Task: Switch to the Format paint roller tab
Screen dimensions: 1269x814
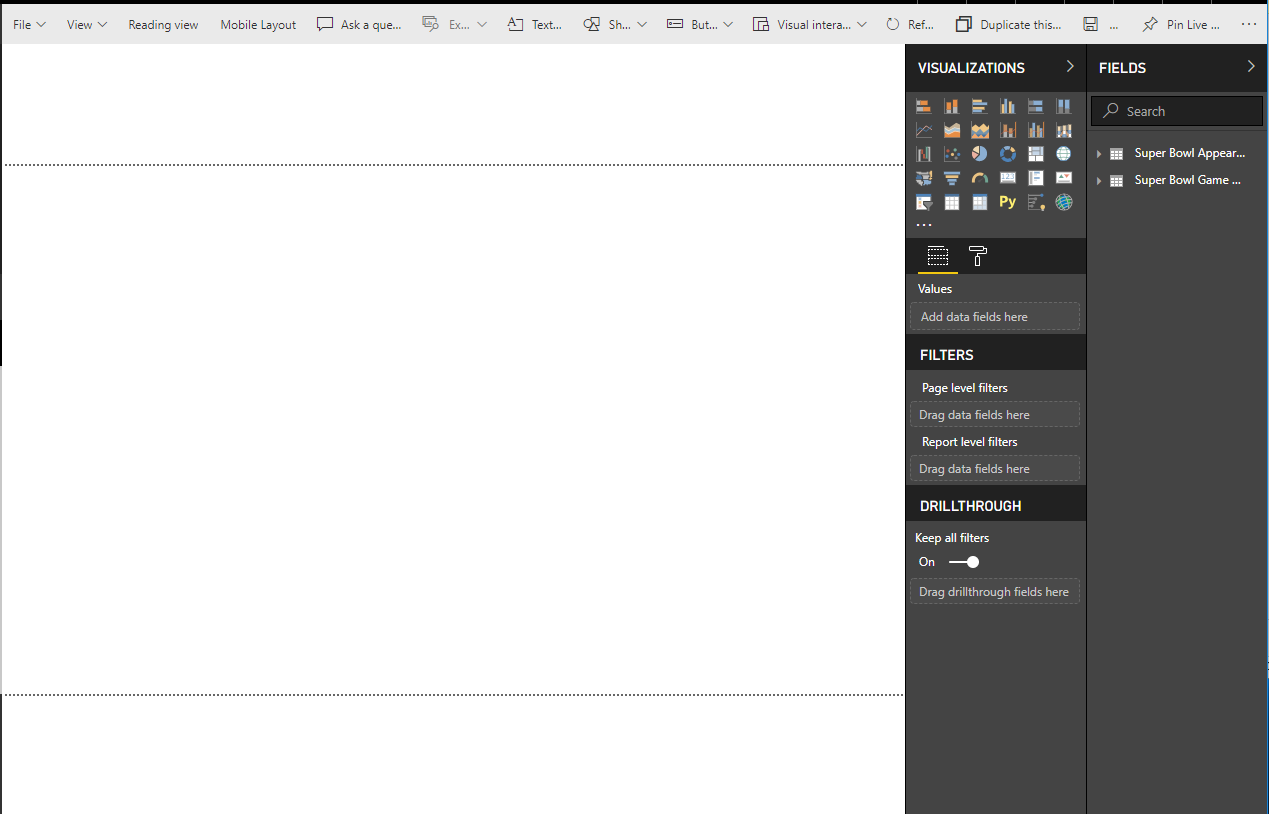Action: (978, 257)
